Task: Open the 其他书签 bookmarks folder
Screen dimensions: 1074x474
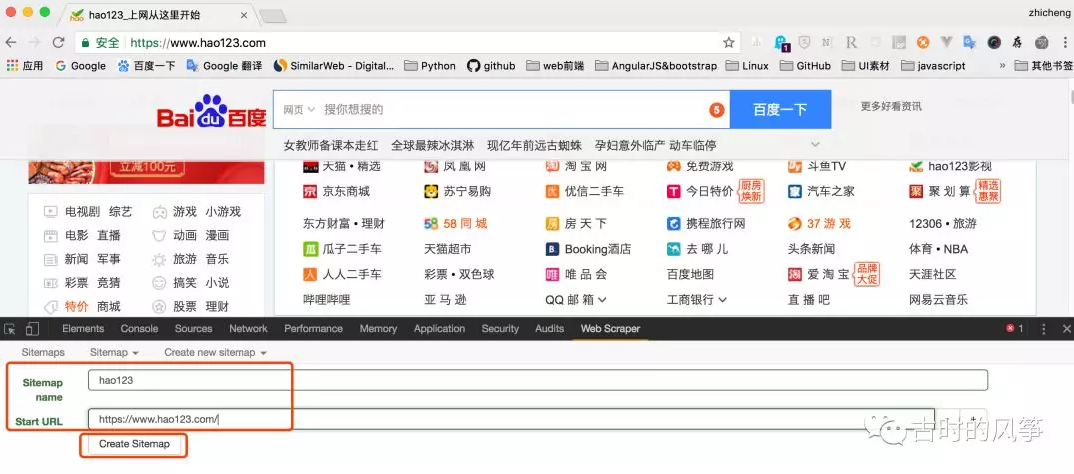Action: (1044, 66)
